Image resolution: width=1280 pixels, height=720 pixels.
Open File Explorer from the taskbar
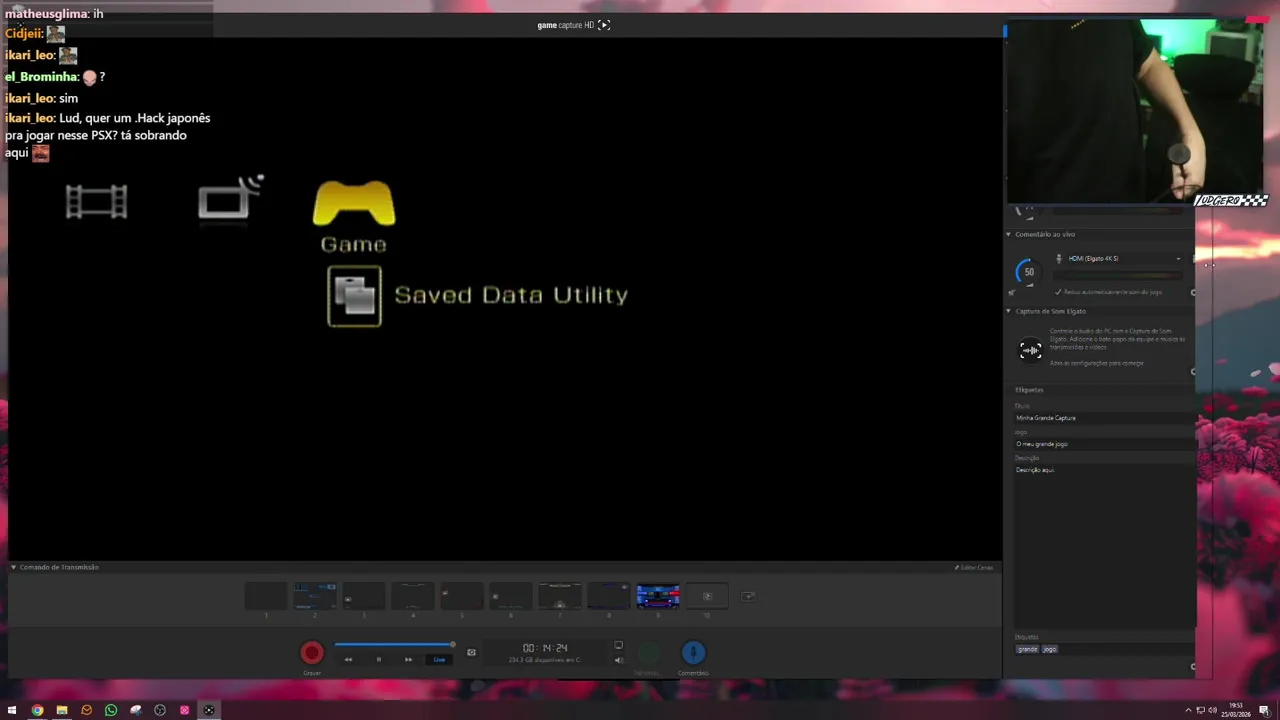coord(62,710)
